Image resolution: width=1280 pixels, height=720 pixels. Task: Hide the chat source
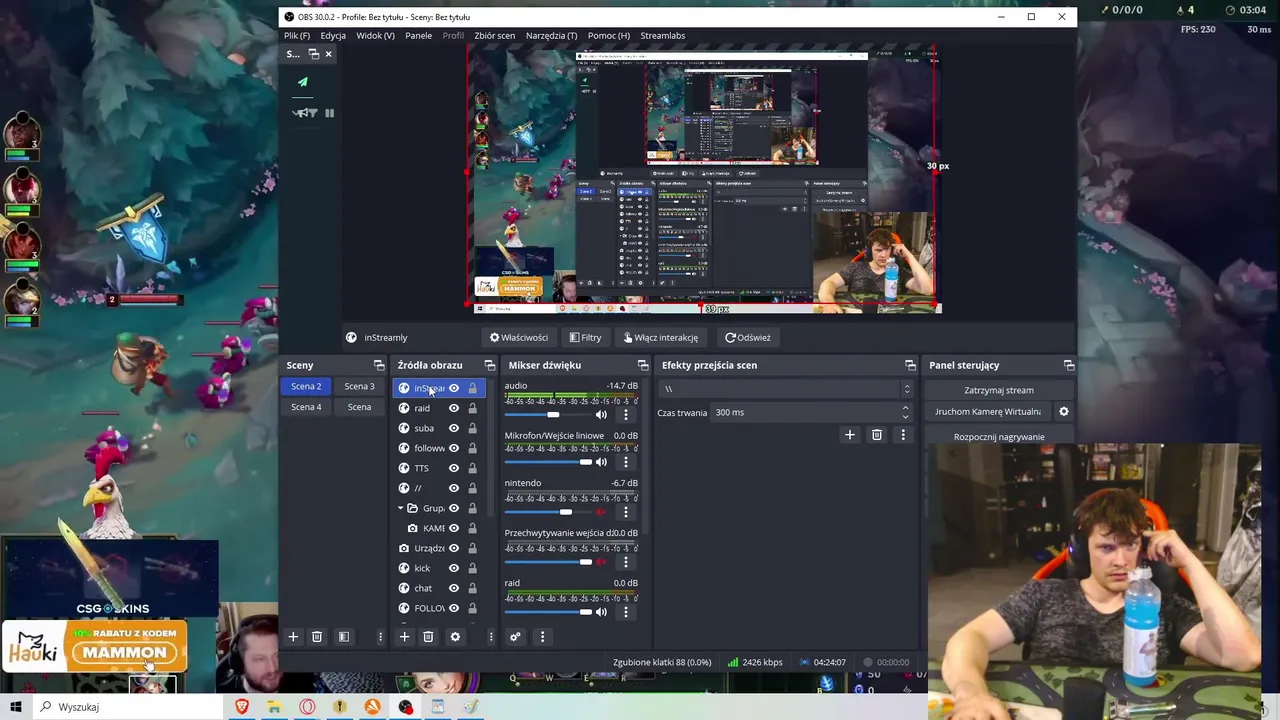pyautogui.click(x=454, y=588)
